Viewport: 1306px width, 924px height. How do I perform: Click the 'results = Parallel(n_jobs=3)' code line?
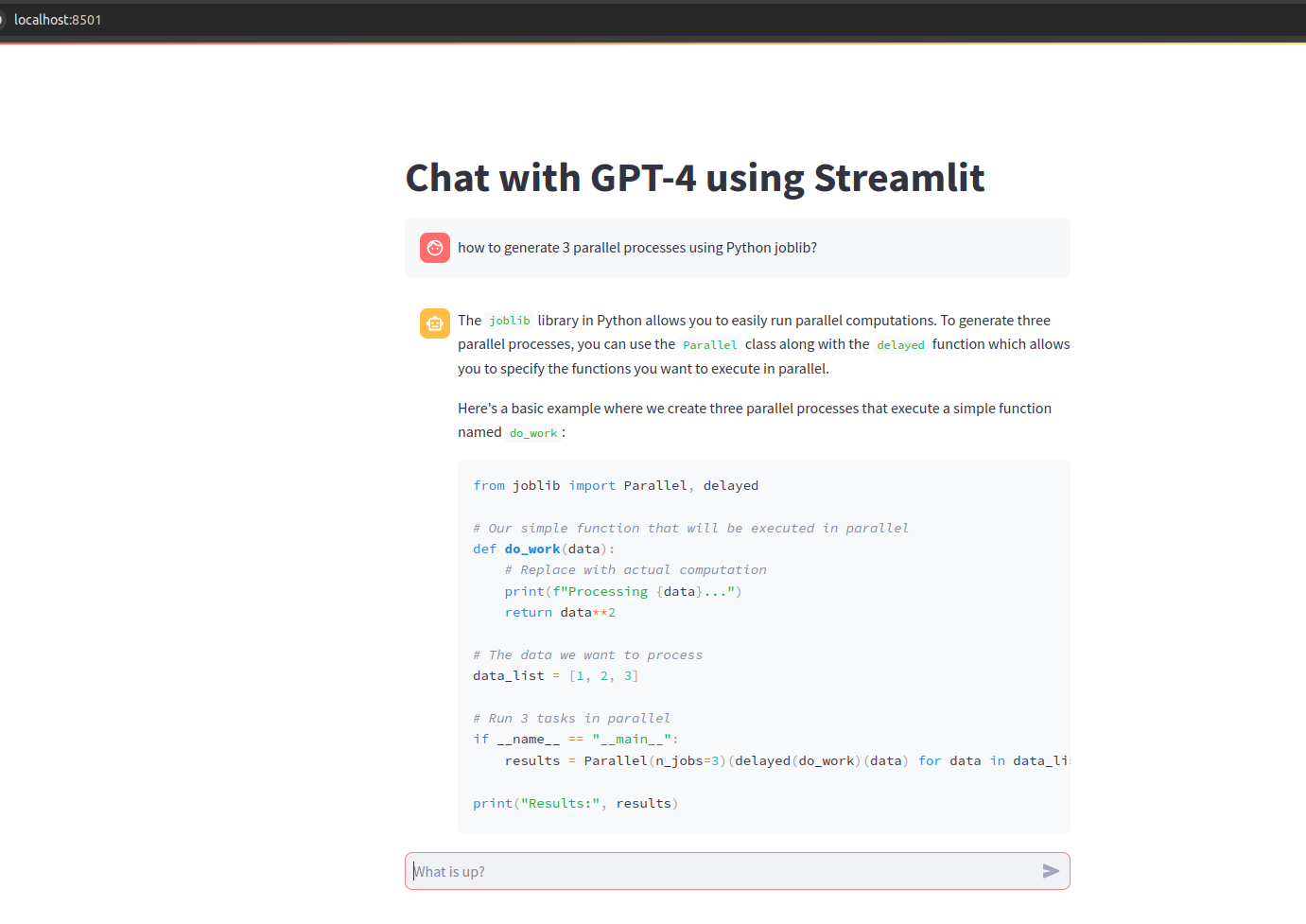pyautogui.click(x=787, y=761)
